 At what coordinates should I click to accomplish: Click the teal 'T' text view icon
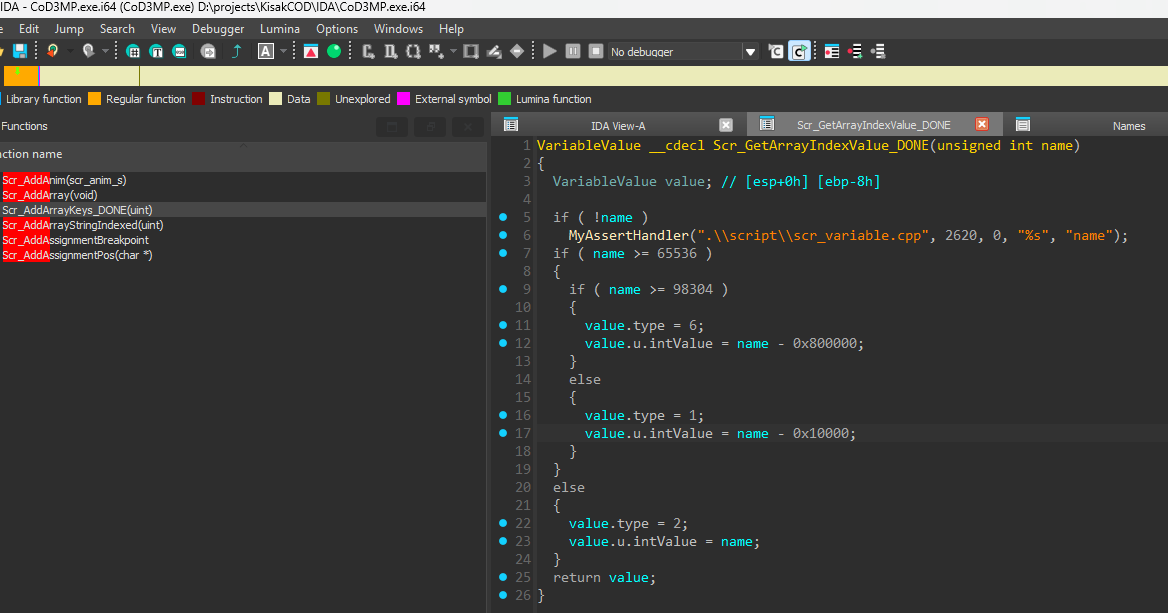pos(156,51)
